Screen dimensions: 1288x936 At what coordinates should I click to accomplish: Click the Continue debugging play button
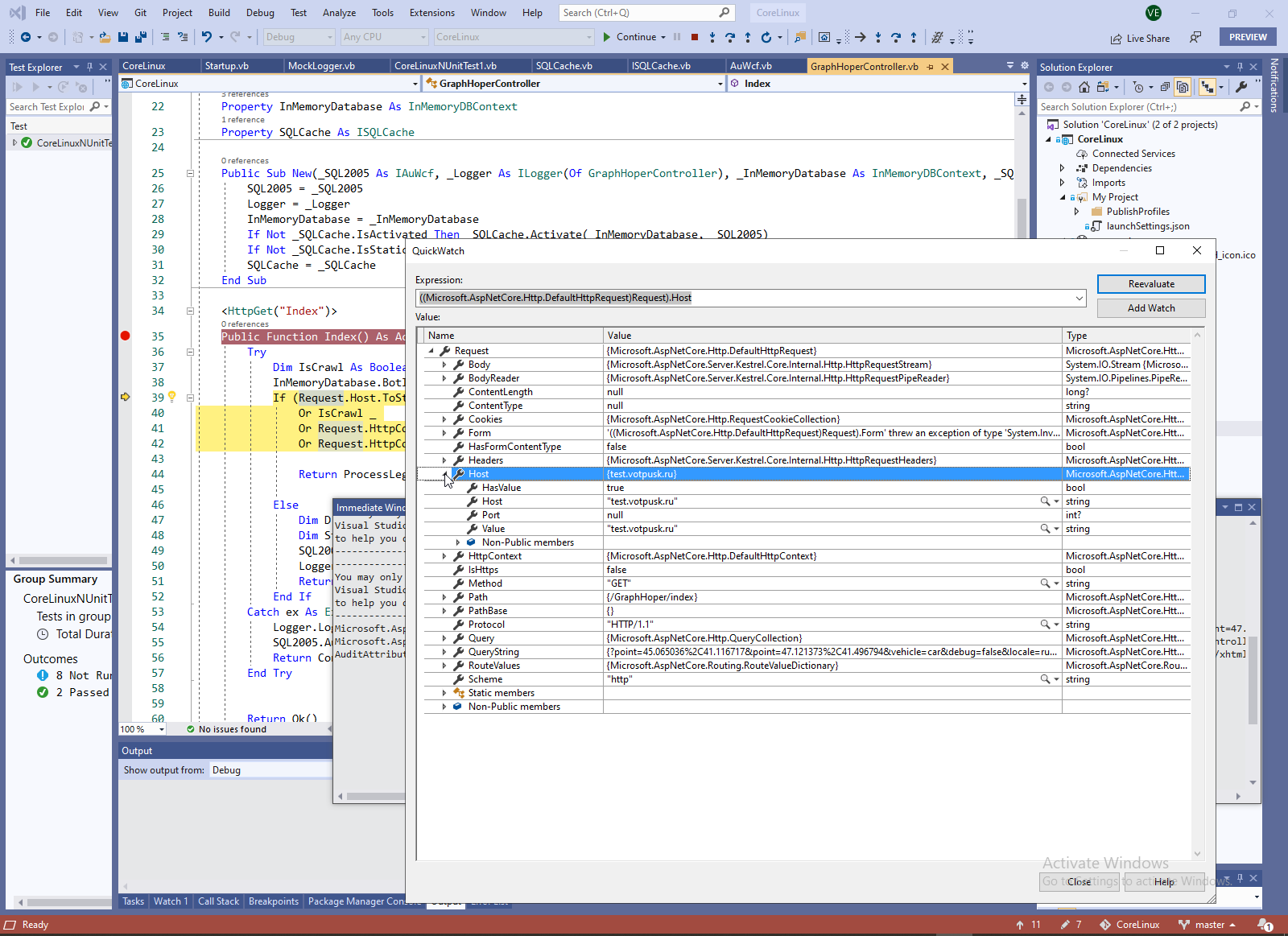click(x=607, y=37)
